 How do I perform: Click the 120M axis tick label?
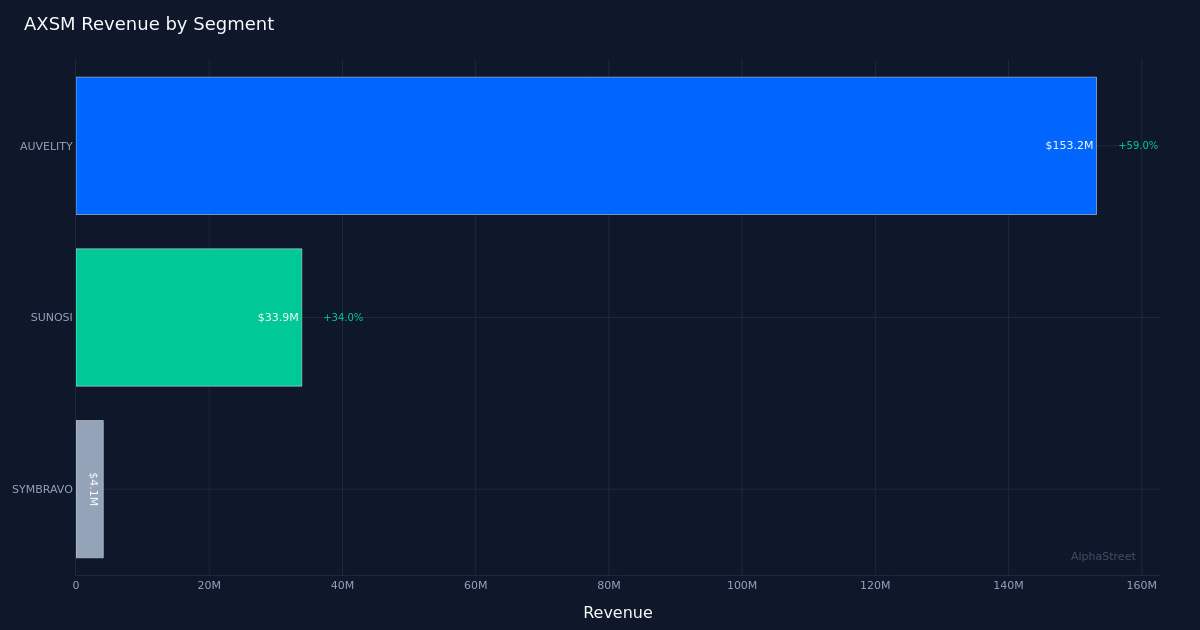point(875,586)
